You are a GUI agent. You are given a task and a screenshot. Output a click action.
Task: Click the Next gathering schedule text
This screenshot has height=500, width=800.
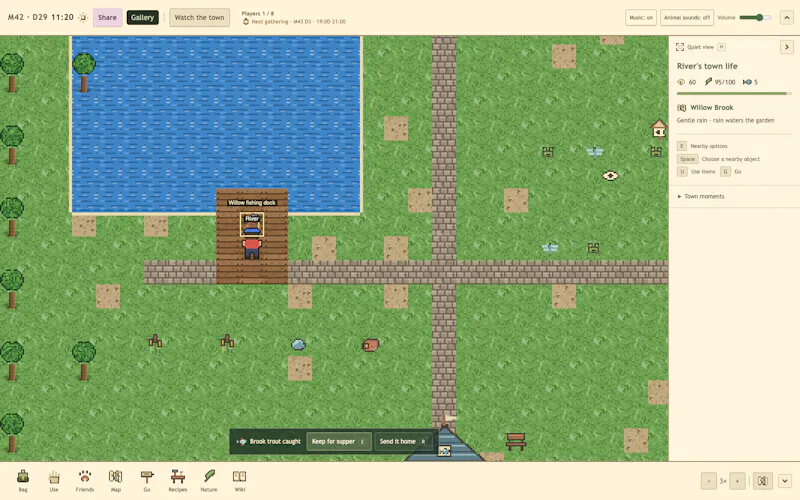pos(298,21)
